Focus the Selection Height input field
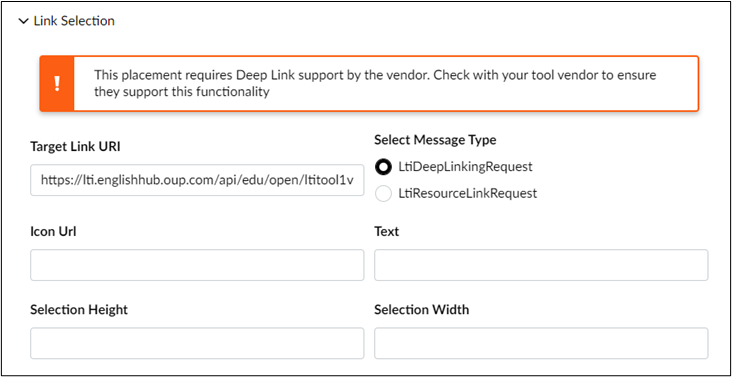 pyautogui.click(x=197, y=343)
